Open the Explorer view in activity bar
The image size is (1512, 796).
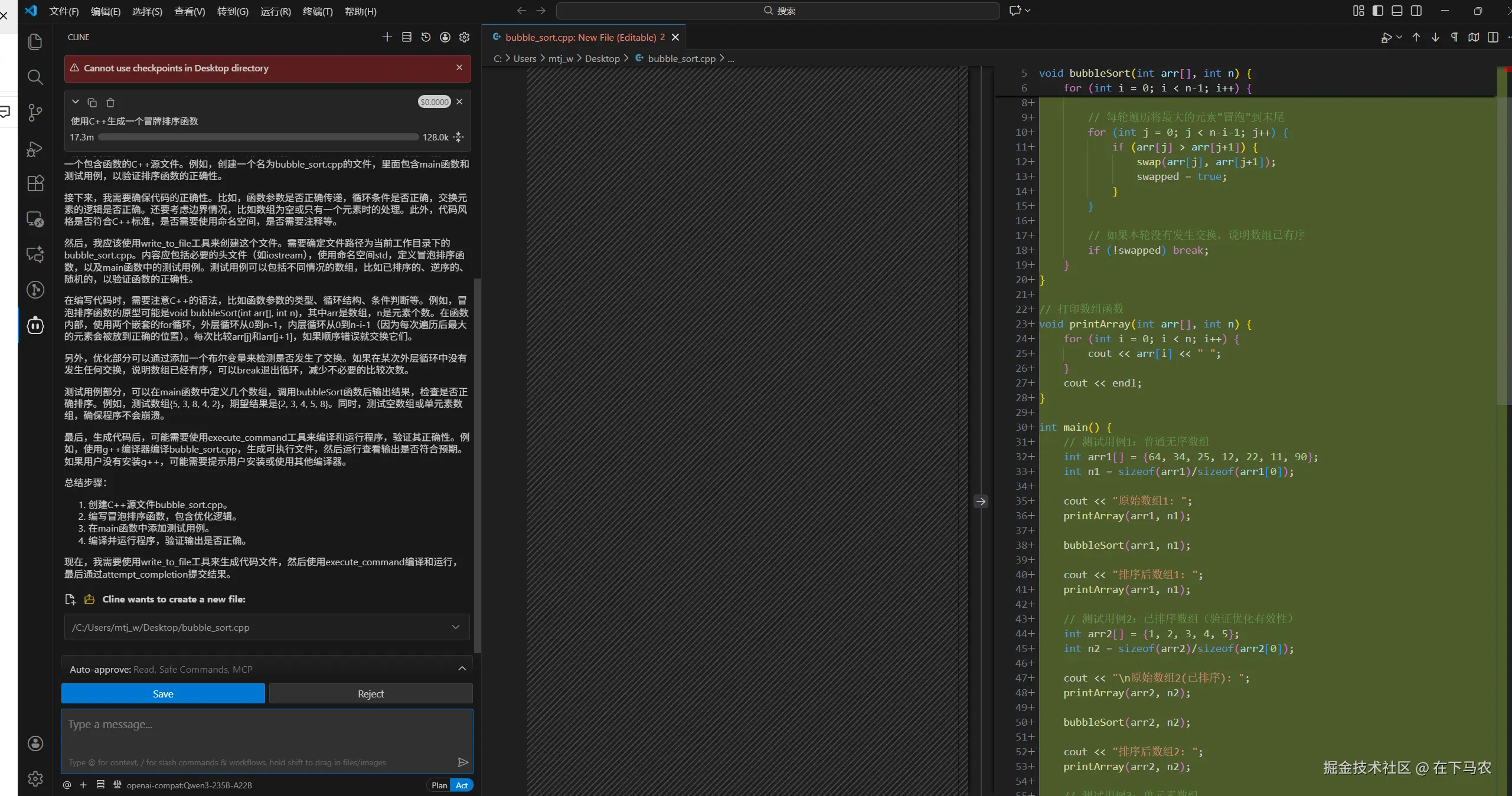35,42
